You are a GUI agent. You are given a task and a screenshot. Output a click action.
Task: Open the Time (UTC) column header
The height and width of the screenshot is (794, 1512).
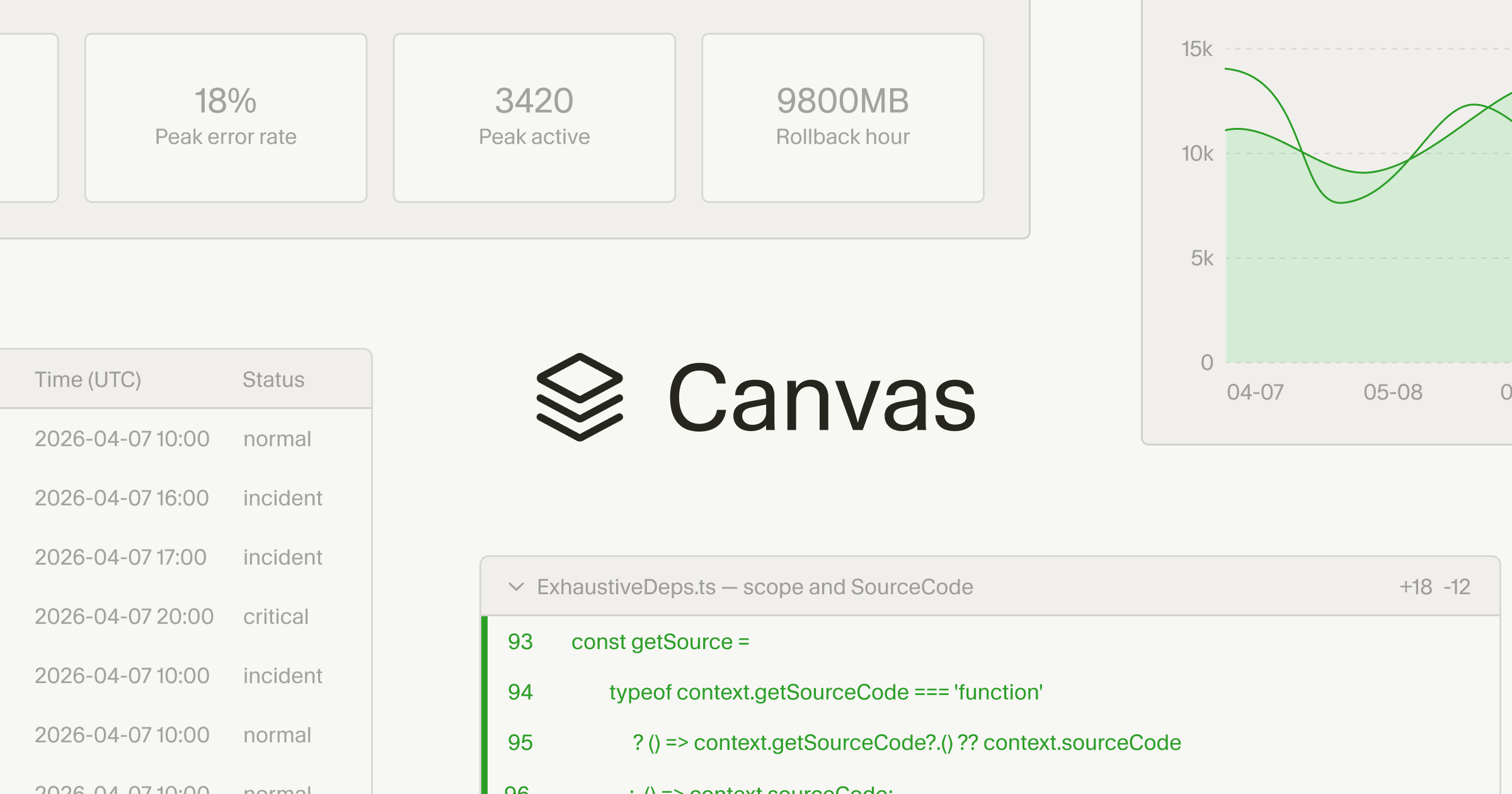(x=88, y=379)
